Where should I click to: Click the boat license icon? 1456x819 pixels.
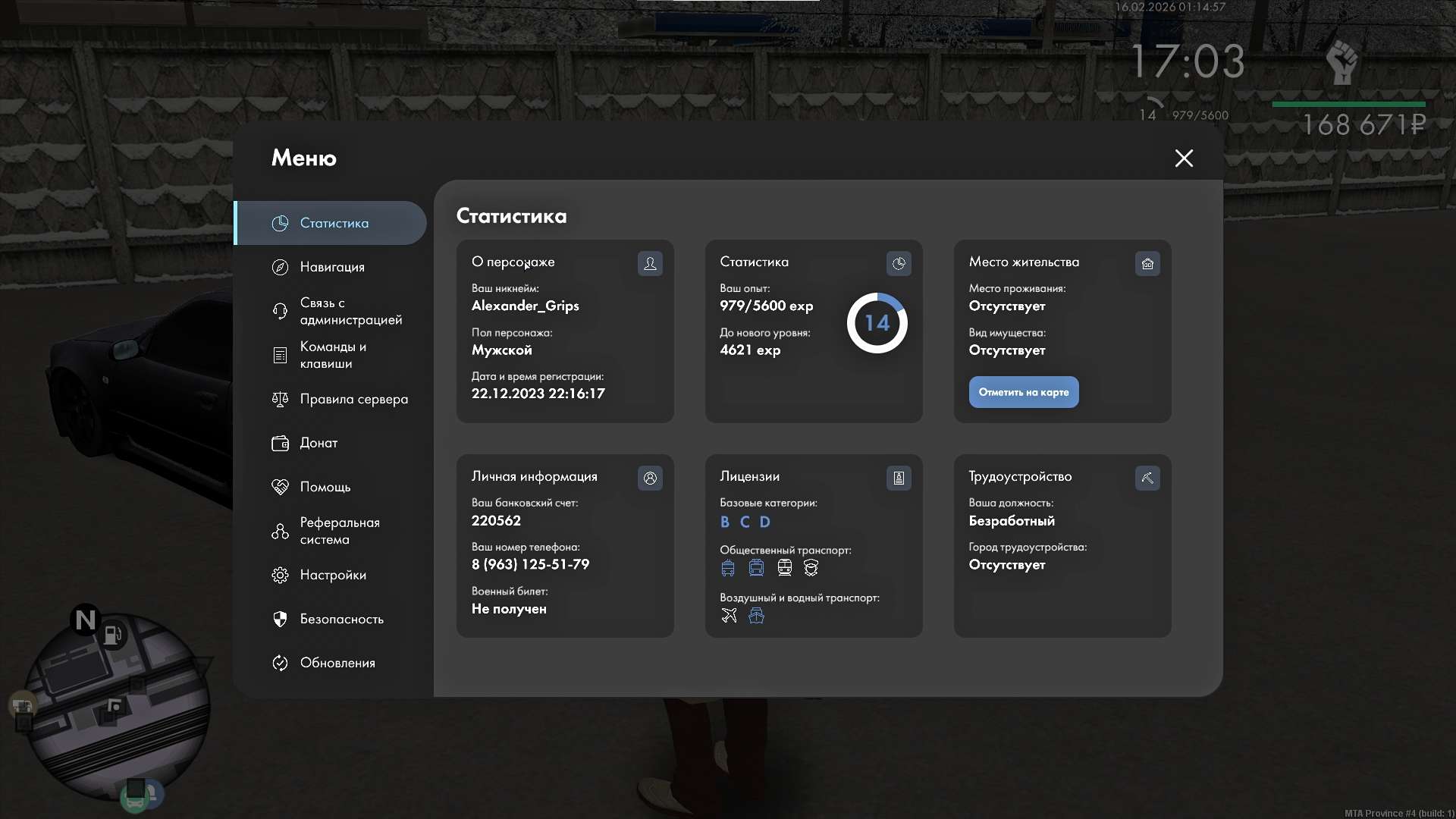(756, 615)
